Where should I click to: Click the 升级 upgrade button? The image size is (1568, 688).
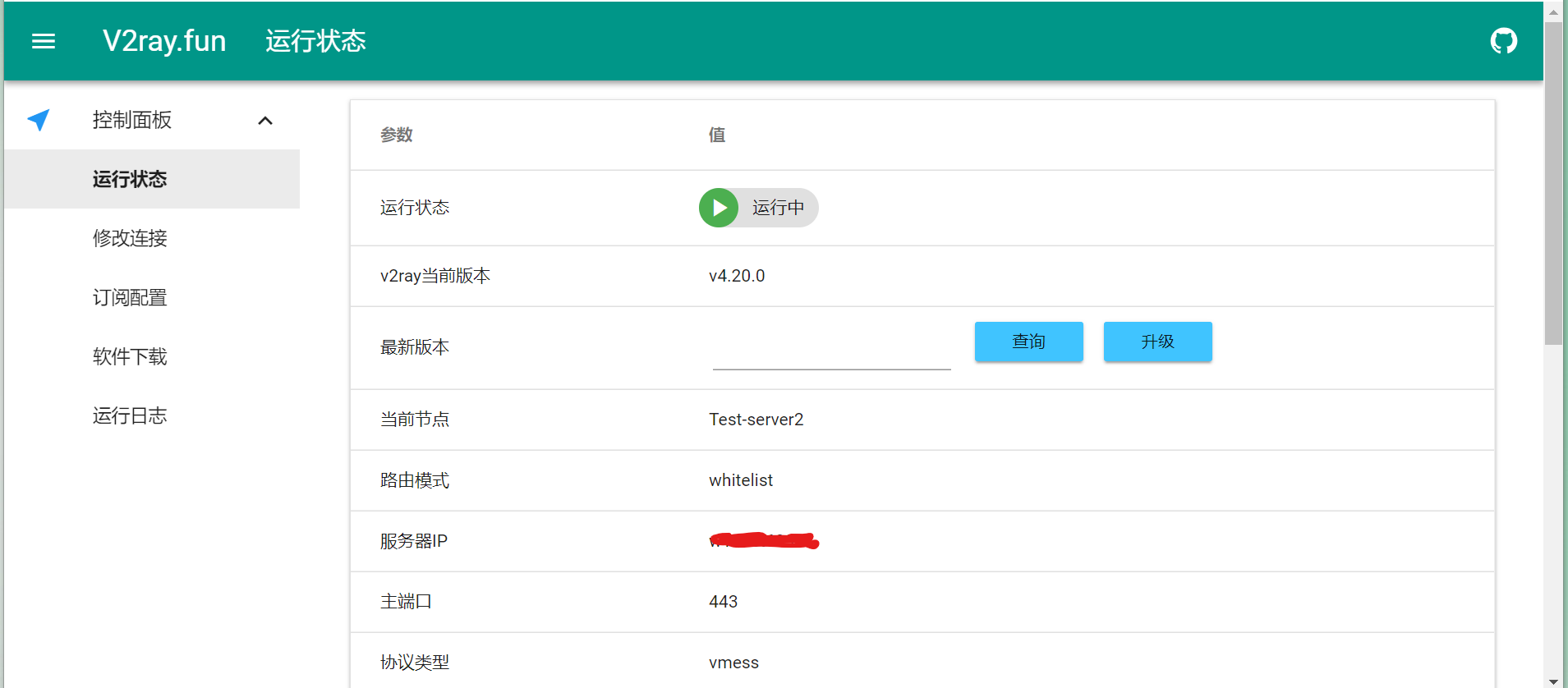tap(1157, 342)
